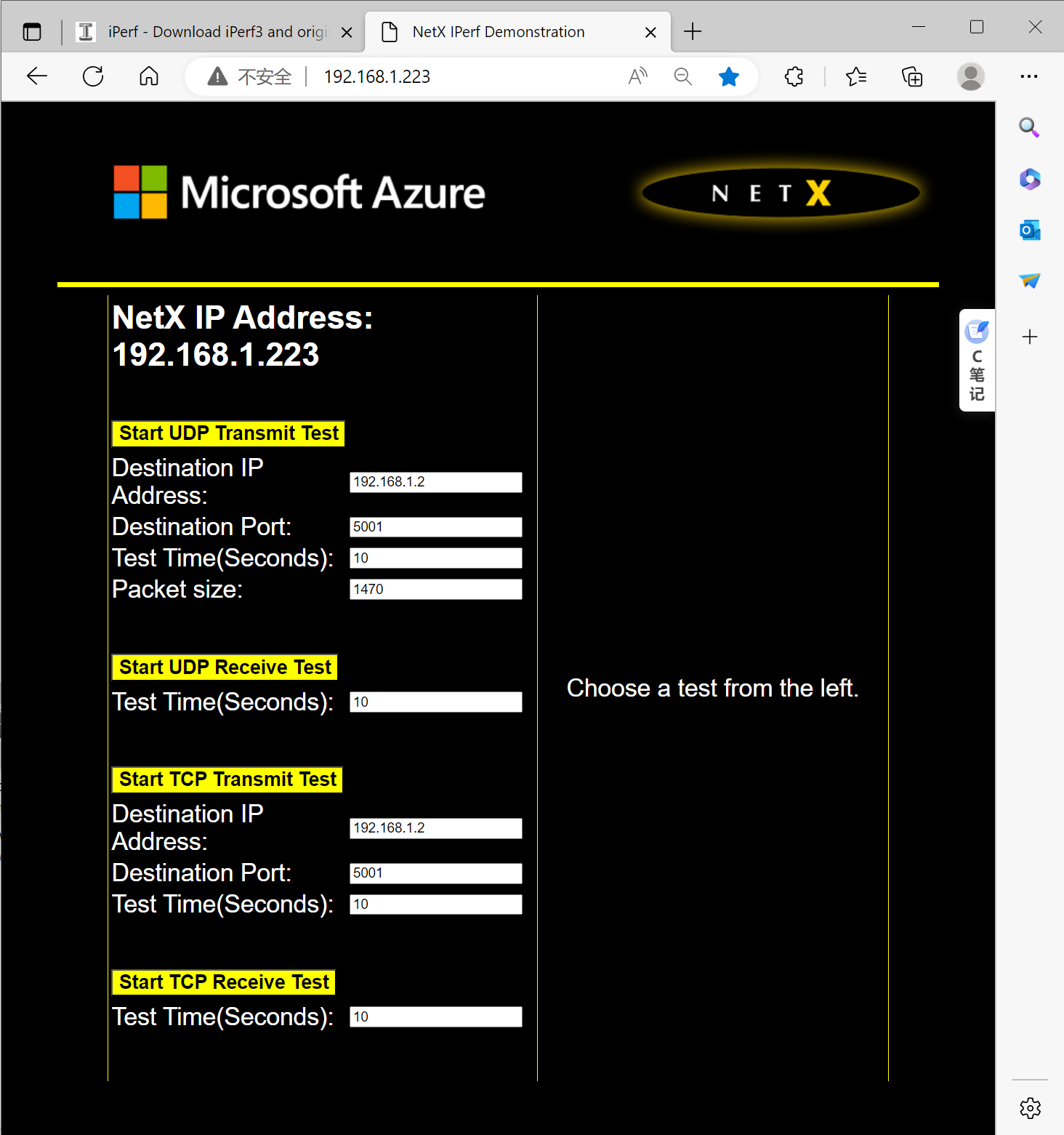Viewport: 1064px width, 1135px height.
Task: Open the Collections panel
Action: 912,76
